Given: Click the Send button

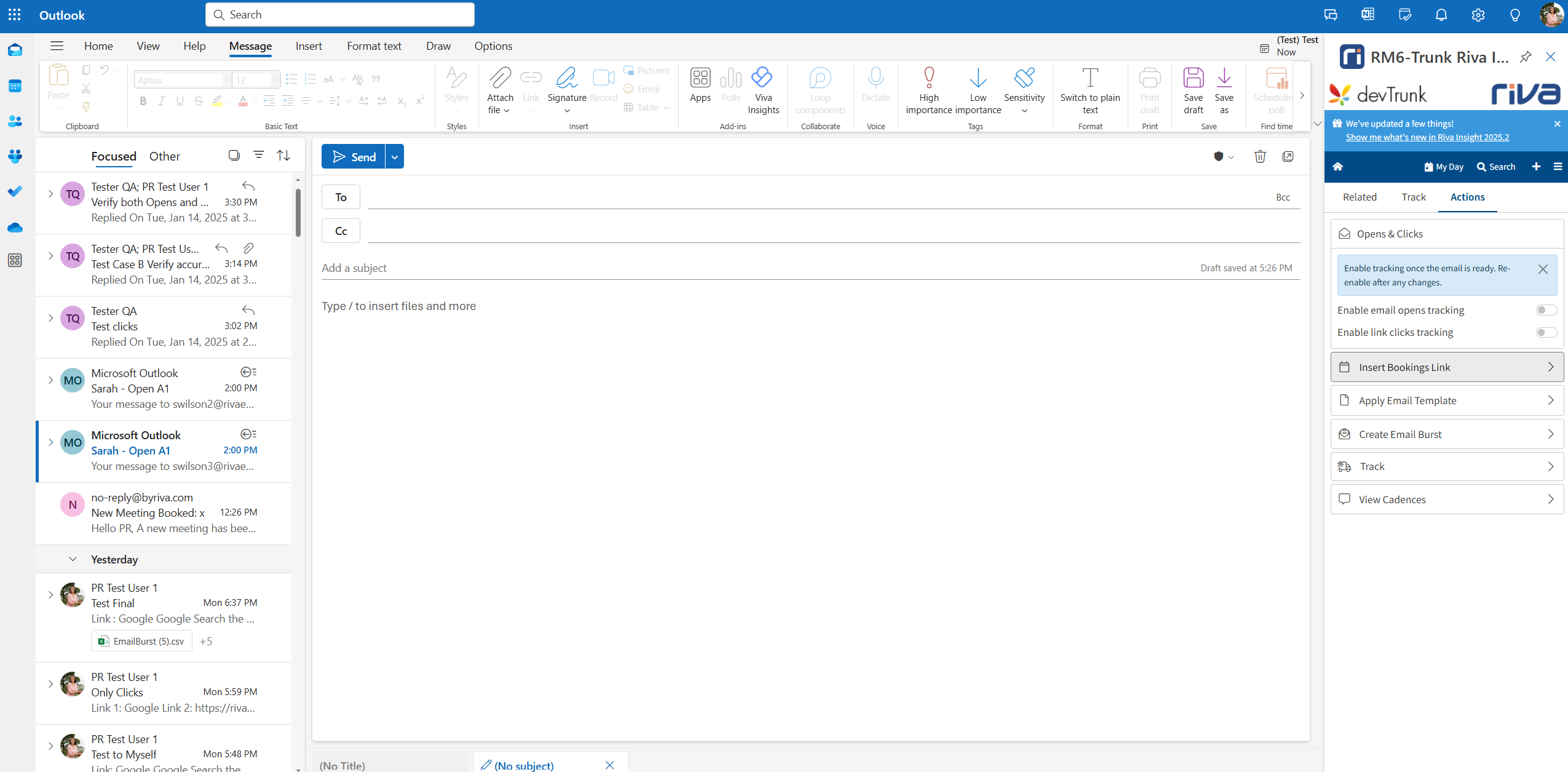Looking at the screenshot, I should [x=354, y=157].
